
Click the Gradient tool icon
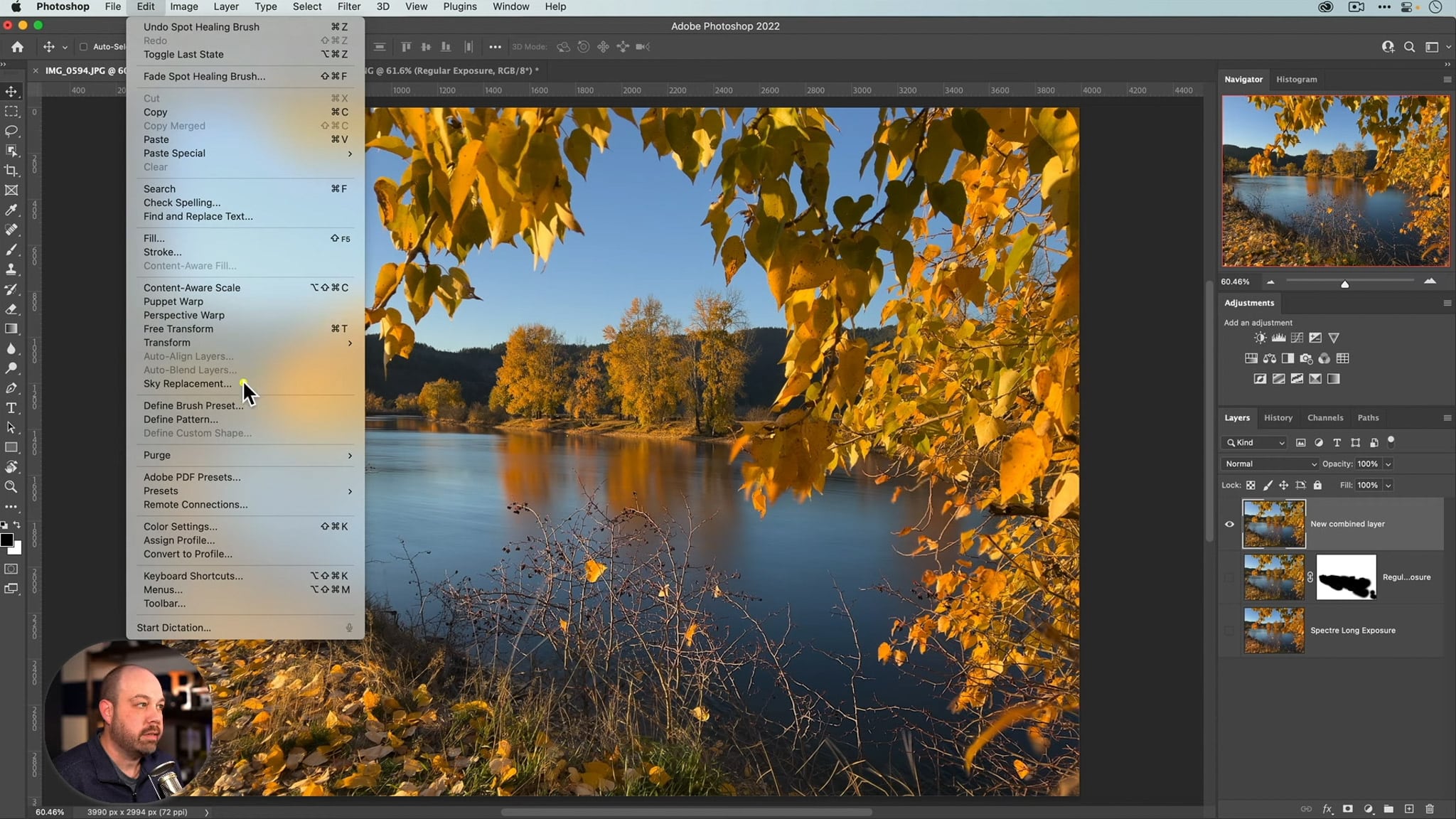coord(13,329)
